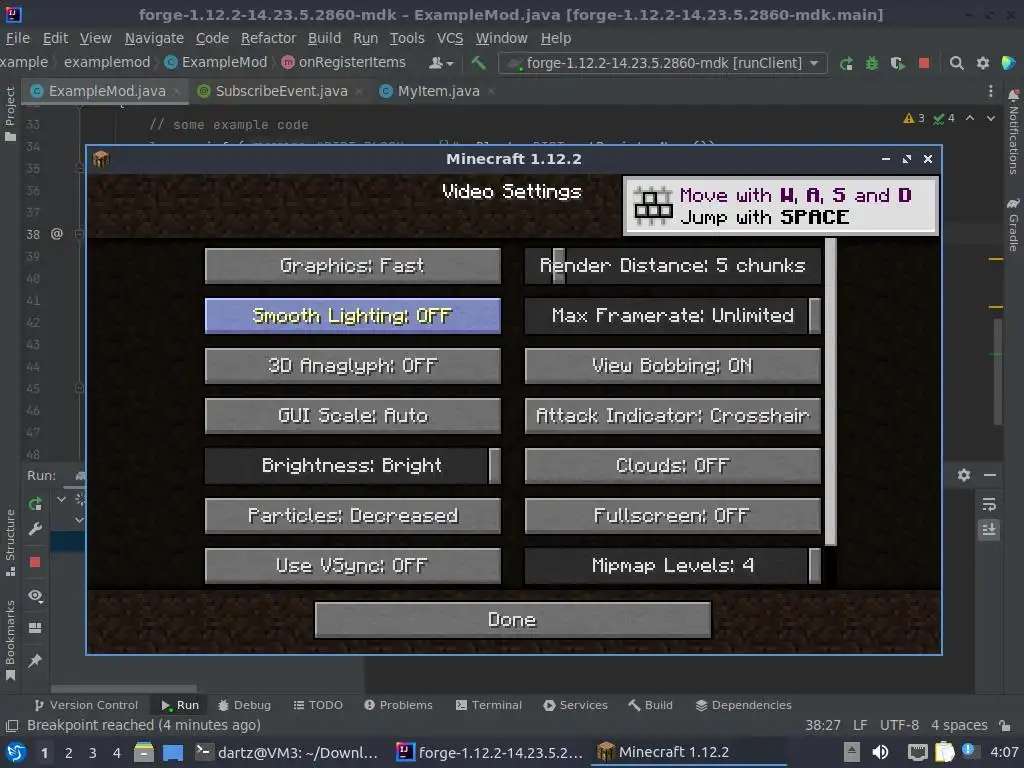Open the Problems tool window tab
Viewport: 1024px width, 768px height.
click(x=398, y=705)
